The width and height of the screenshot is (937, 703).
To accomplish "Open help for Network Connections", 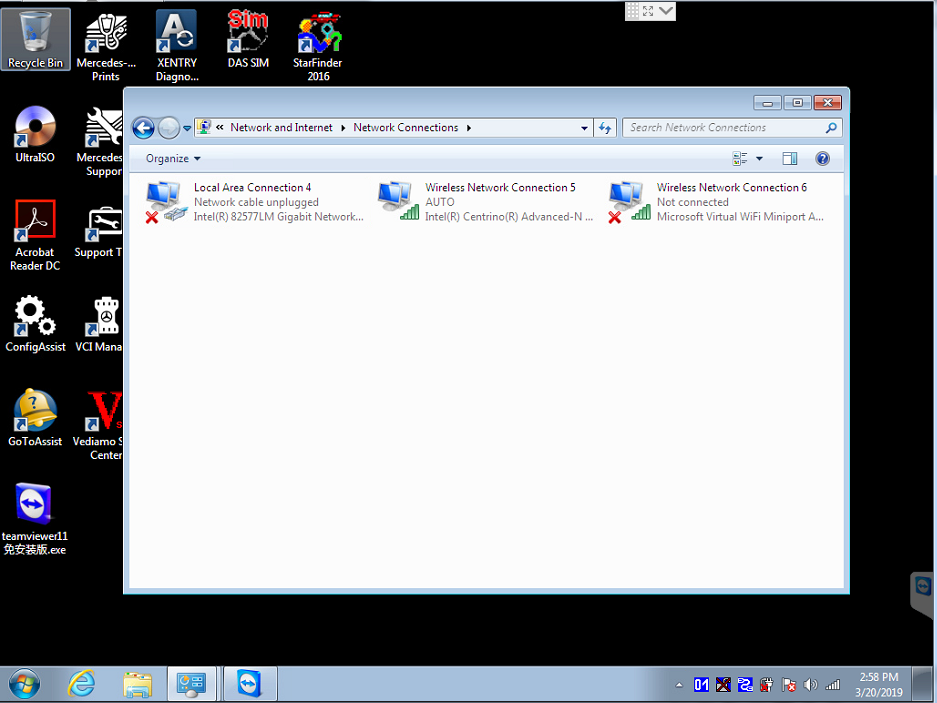I will 823,158.
